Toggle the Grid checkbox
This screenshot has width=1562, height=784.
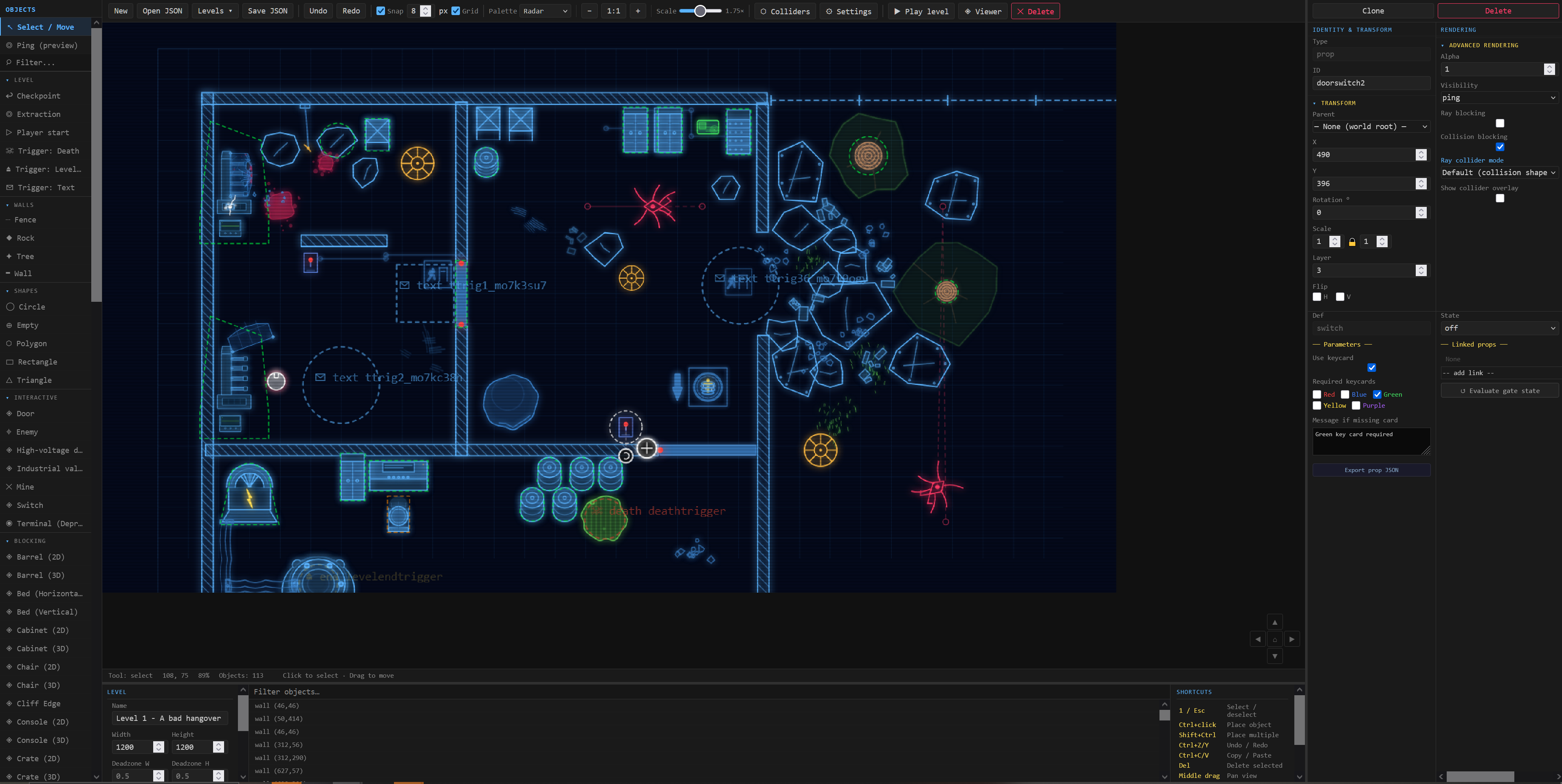coord(456,11)
